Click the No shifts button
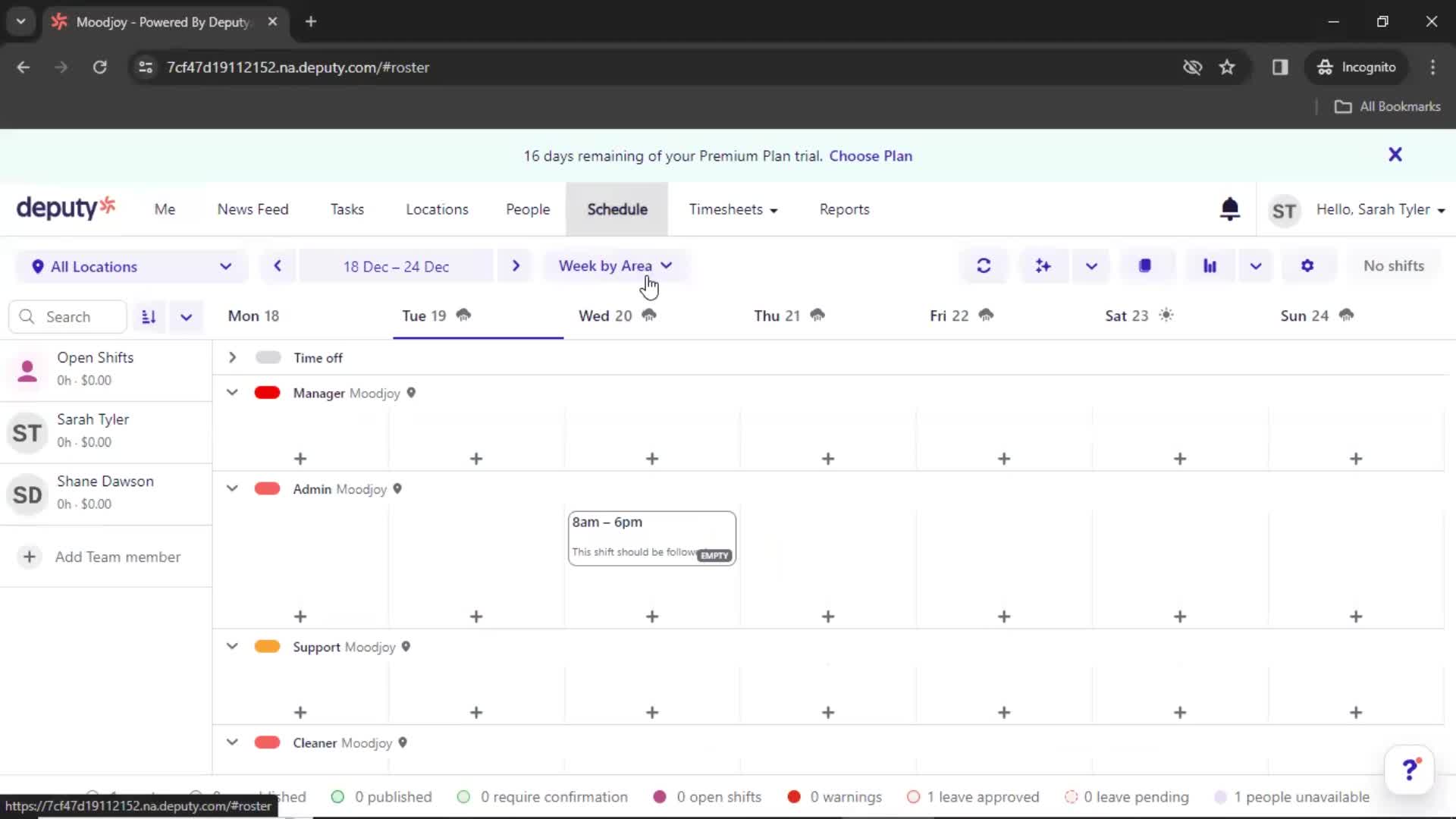The image size is (1456, 819). [x=1394, y=266]
